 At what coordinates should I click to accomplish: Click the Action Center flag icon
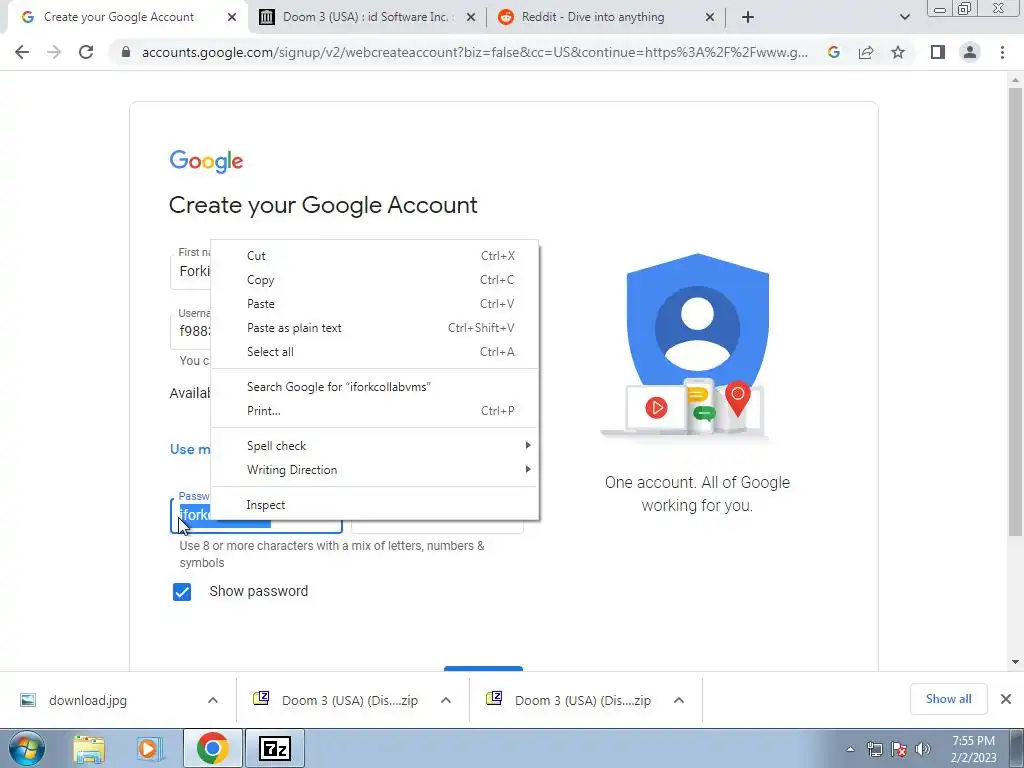[899, 749]
